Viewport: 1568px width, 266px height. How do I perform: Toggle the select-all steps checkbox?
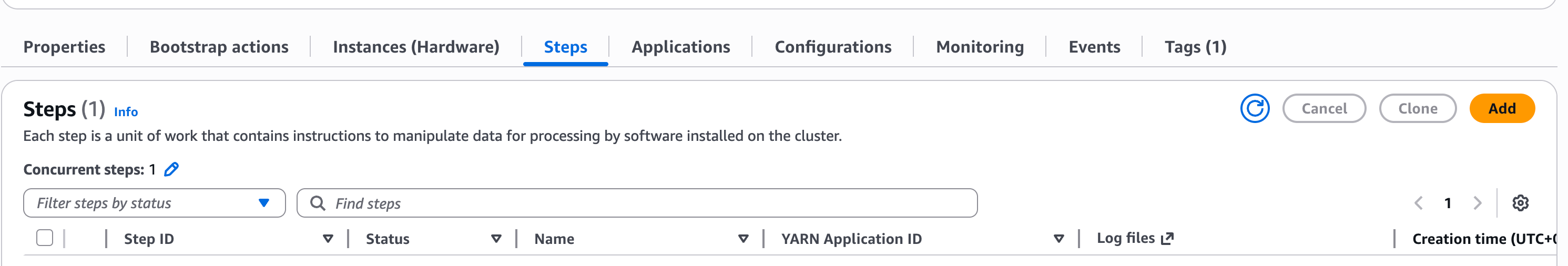(45, 238)
